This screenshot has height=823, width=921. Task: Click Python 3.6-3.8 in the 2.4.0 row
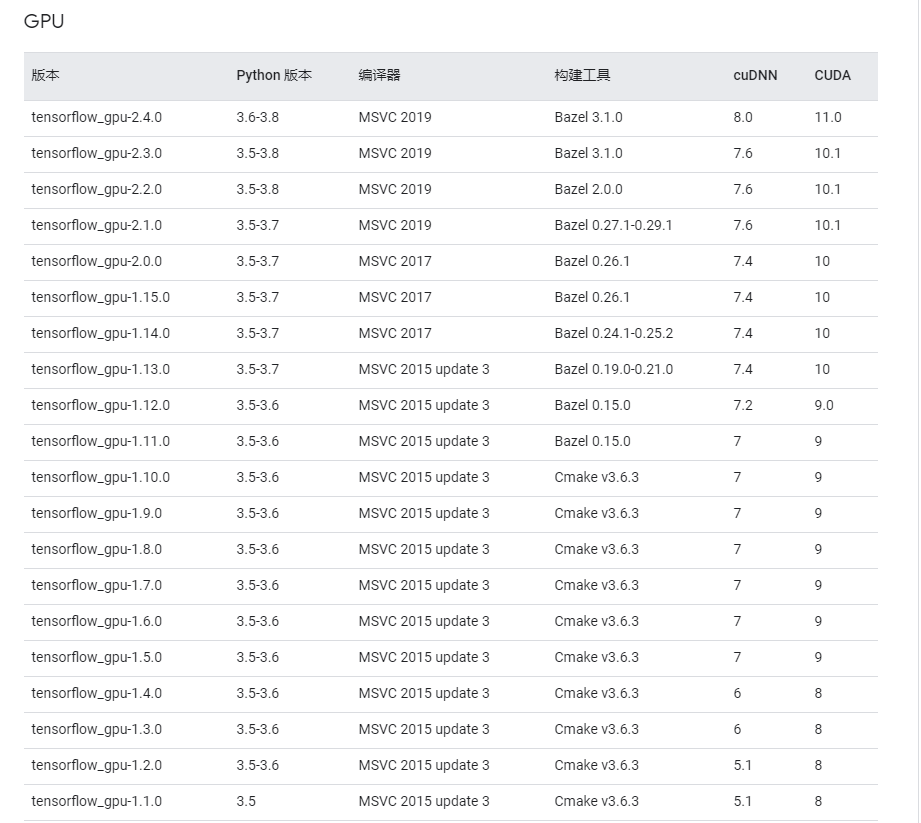pos(257,117)
